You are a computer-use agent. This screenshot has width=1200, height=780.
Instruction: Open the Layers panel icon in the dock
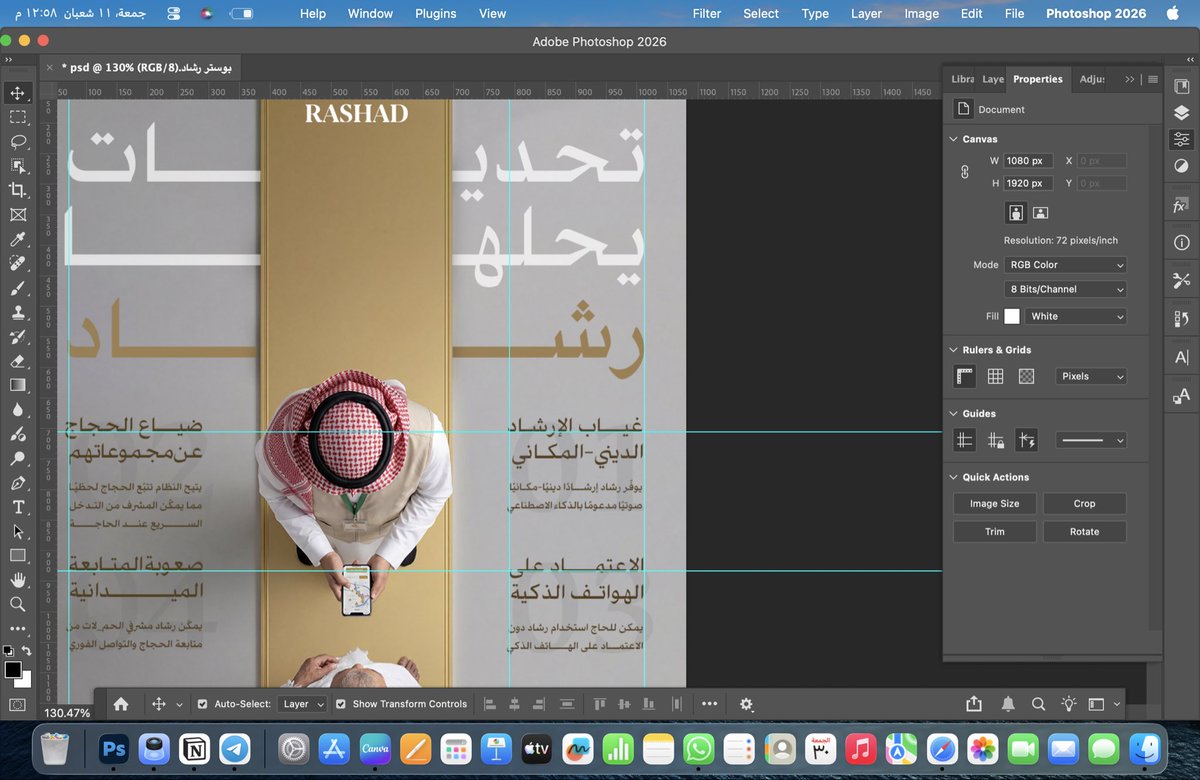coord(1181,112)
